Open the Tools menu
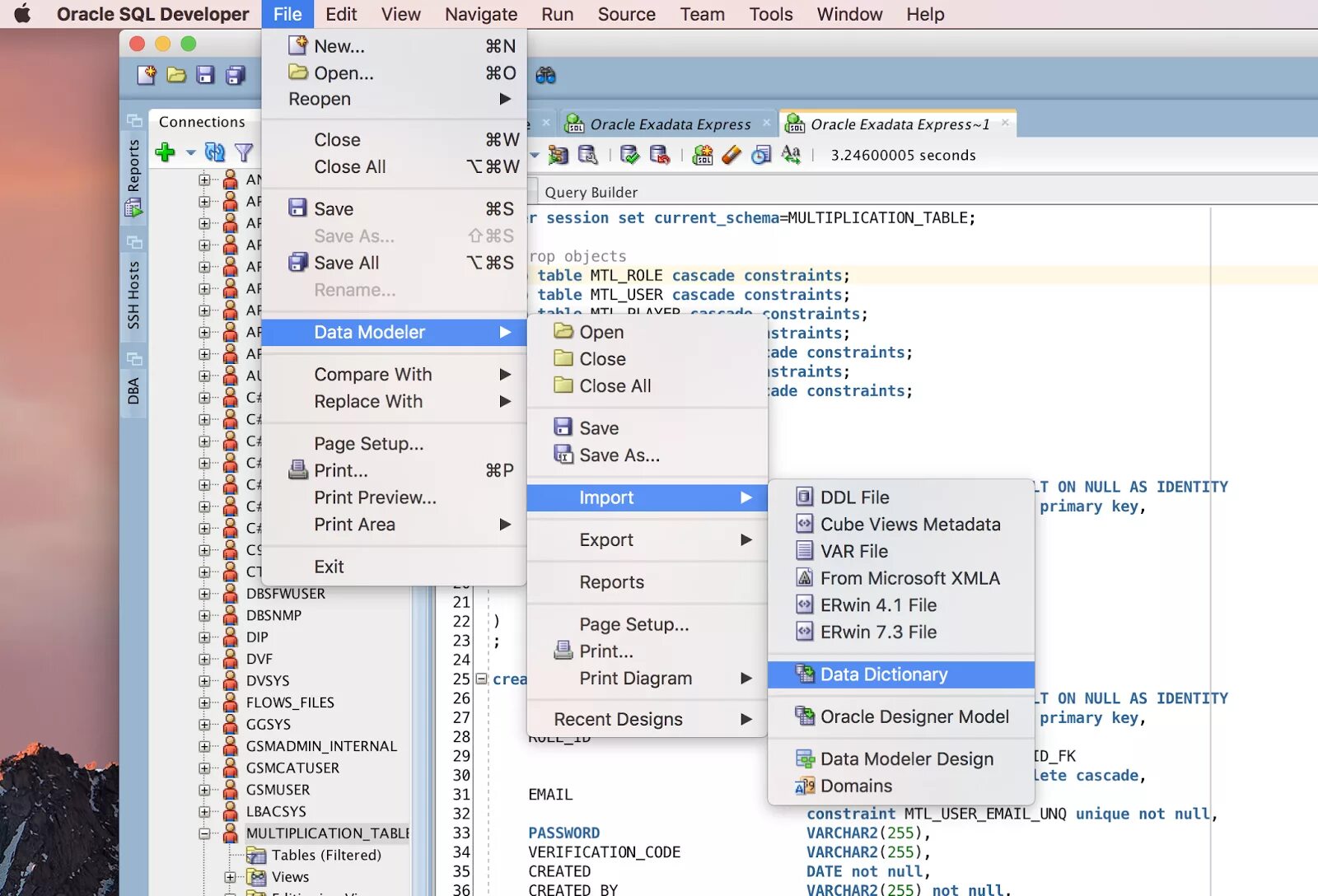1318x896 pixels. [x=770, y=14]
